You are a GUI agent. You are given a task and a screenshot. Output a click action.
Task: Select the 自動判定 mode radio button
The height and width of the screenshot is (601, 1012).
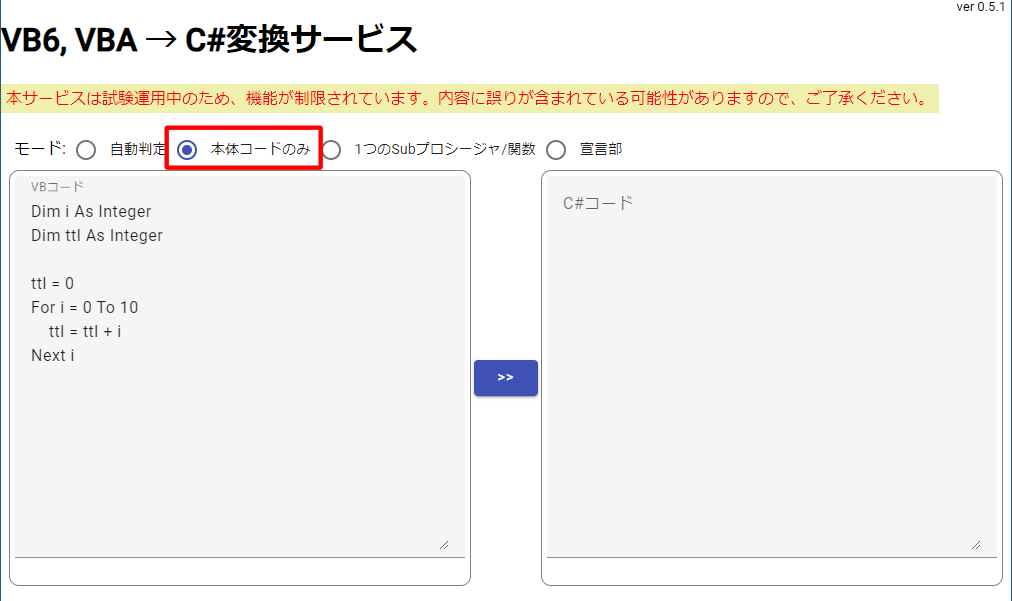tap(86, 150)
